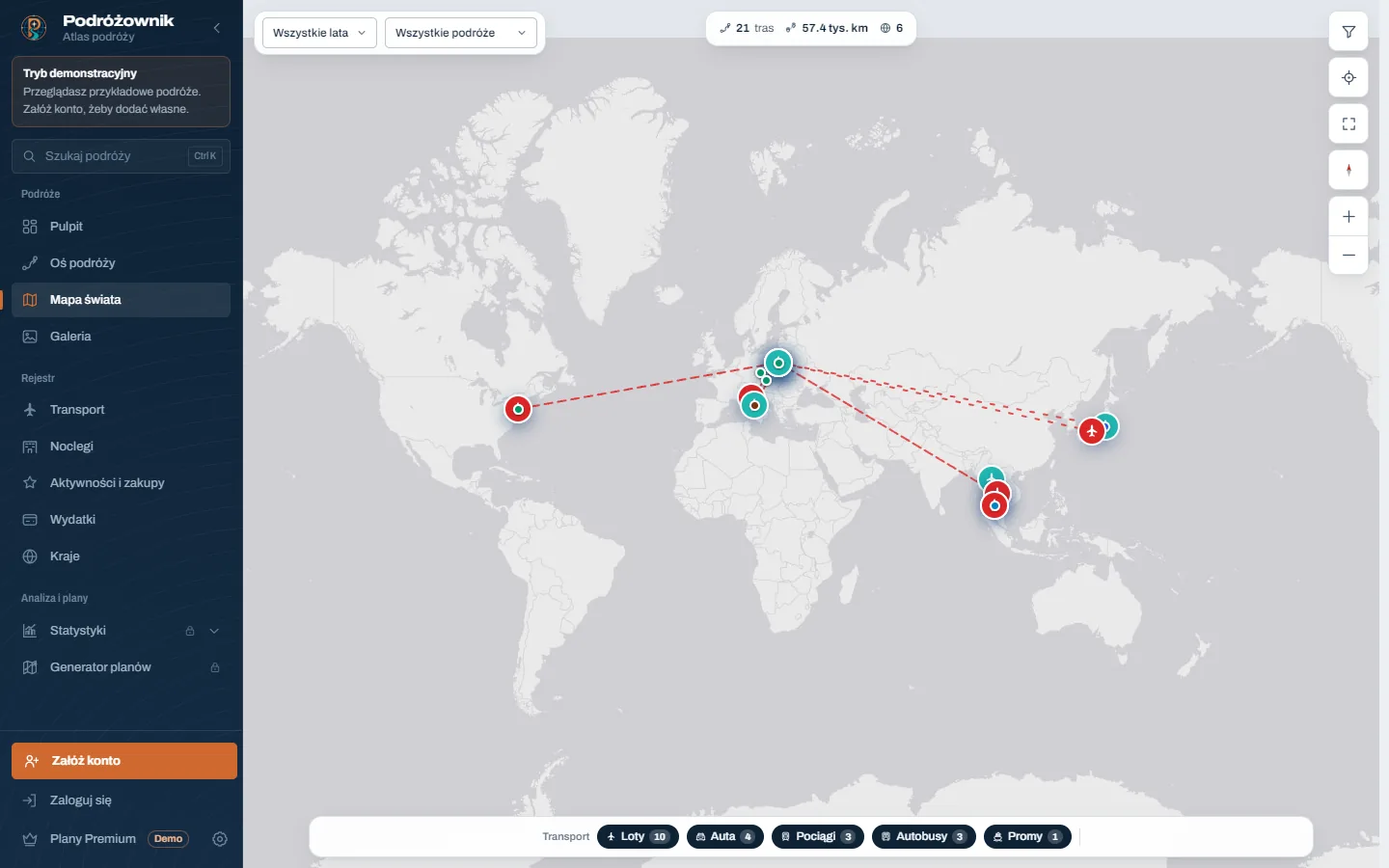This screenshot has width=1389, height=868.
Task: Open Plany Premium
Action: 93,839
